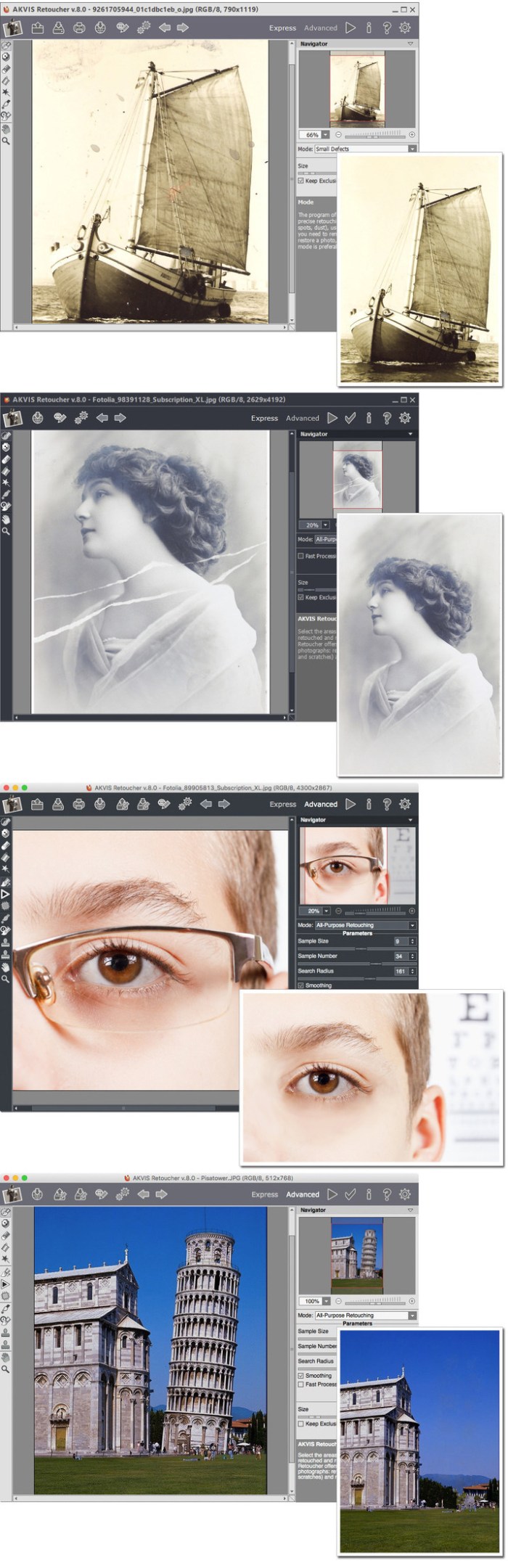Toggle Smoothing checkbox in Pisa window
508x1568 pixels.
[x=301, y=1376]
